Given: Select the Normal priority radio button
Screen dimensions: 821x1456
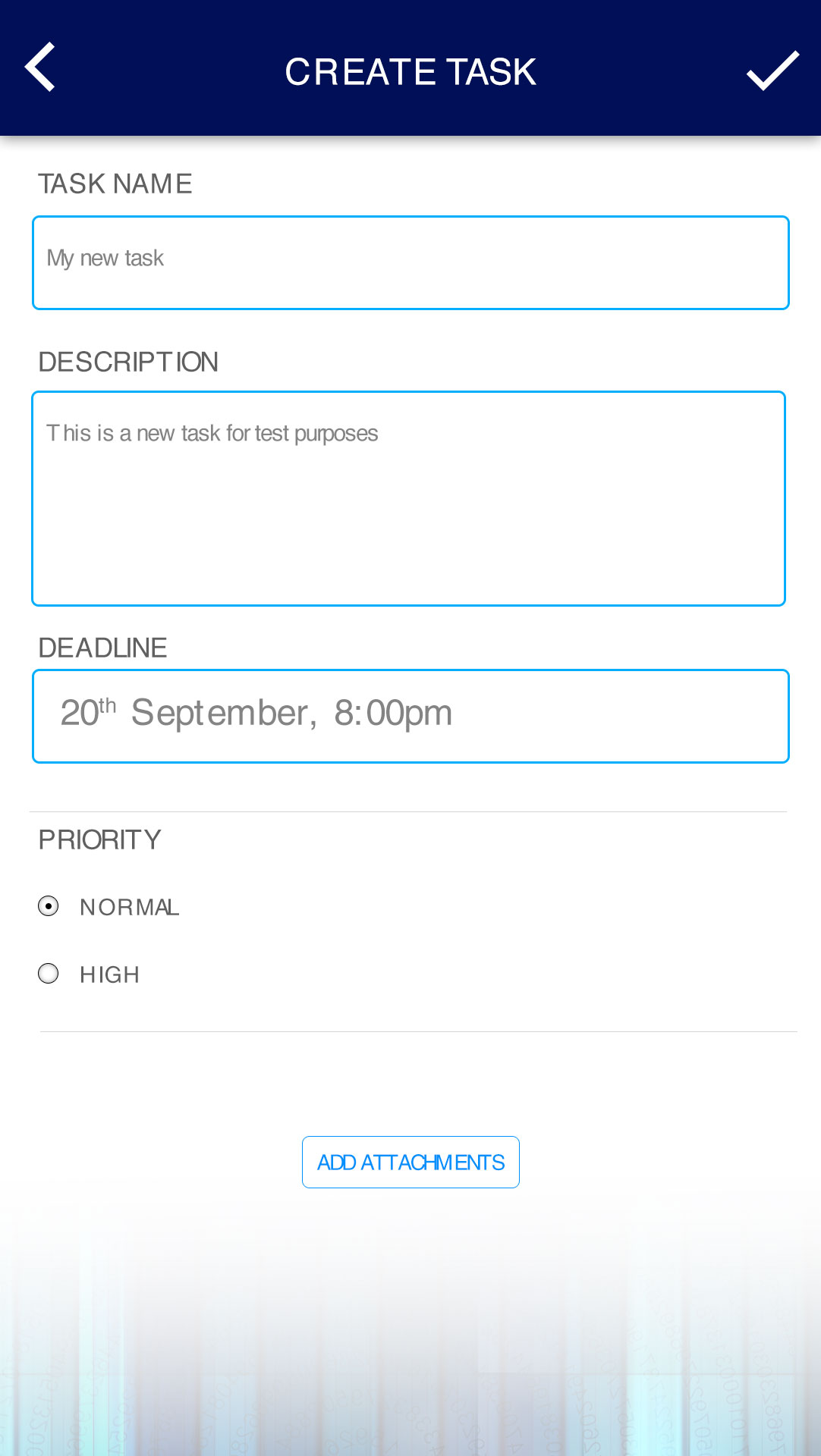Looking at the screenshot, I should 49,906.
